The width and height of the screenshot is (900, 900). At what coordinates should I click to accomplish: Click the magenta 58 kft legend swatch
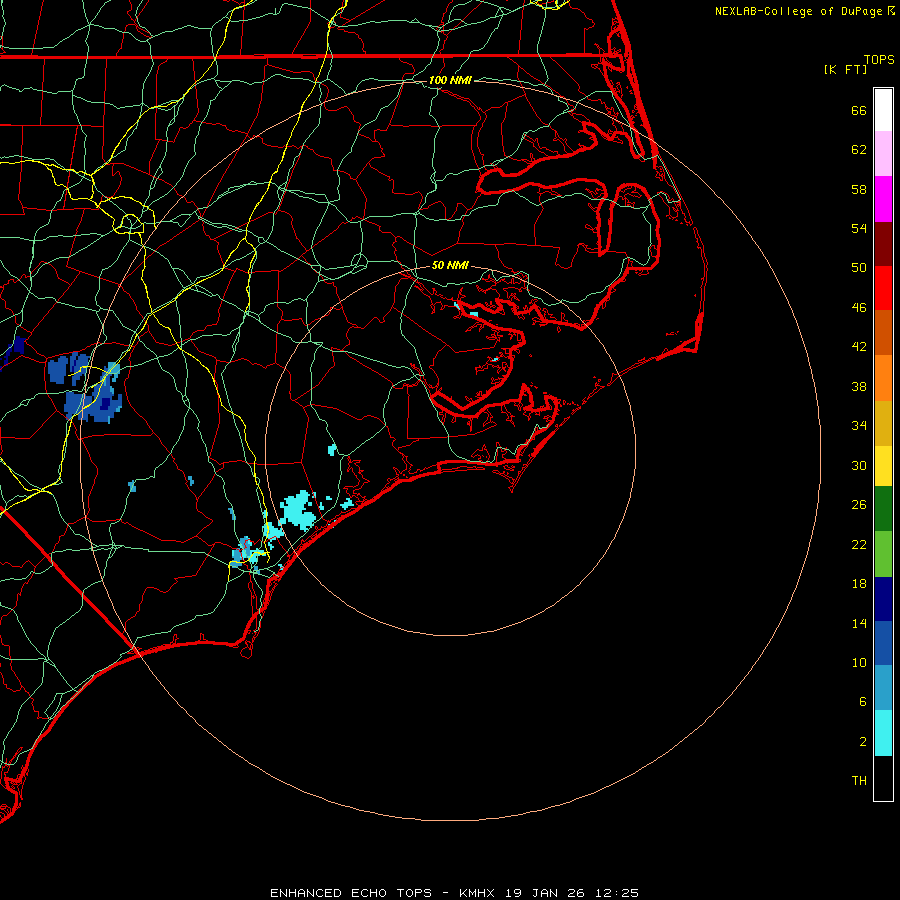pyautogui.click(x=883, y=199)
